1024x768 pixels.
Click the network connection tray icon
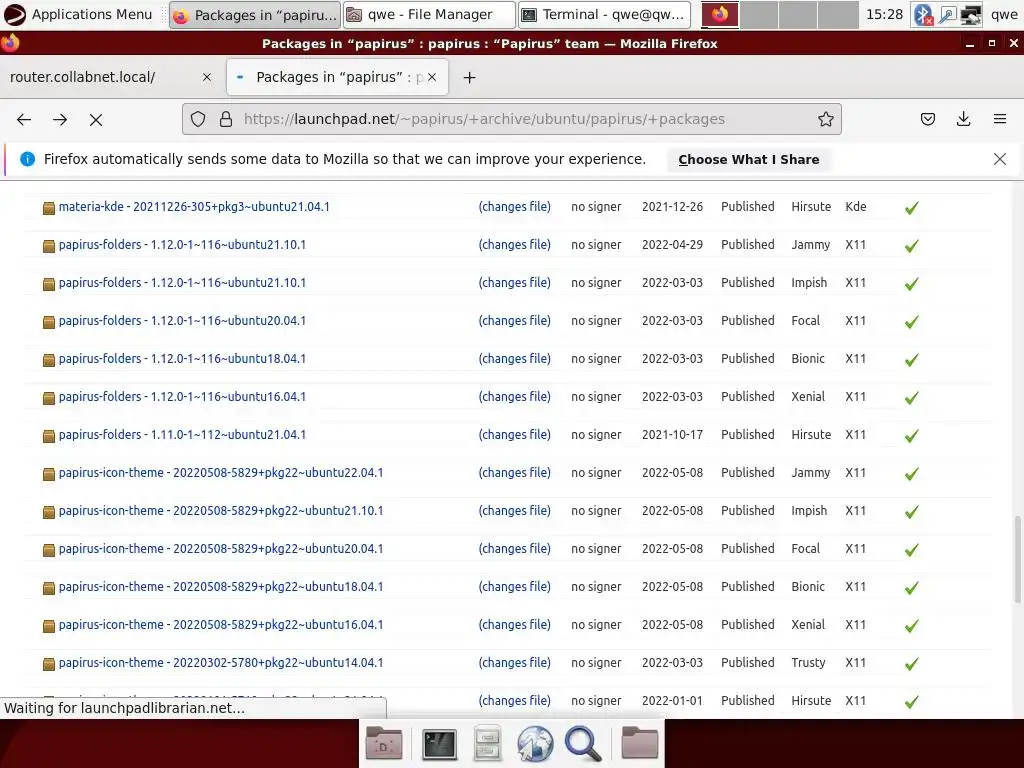coord(970,14)
